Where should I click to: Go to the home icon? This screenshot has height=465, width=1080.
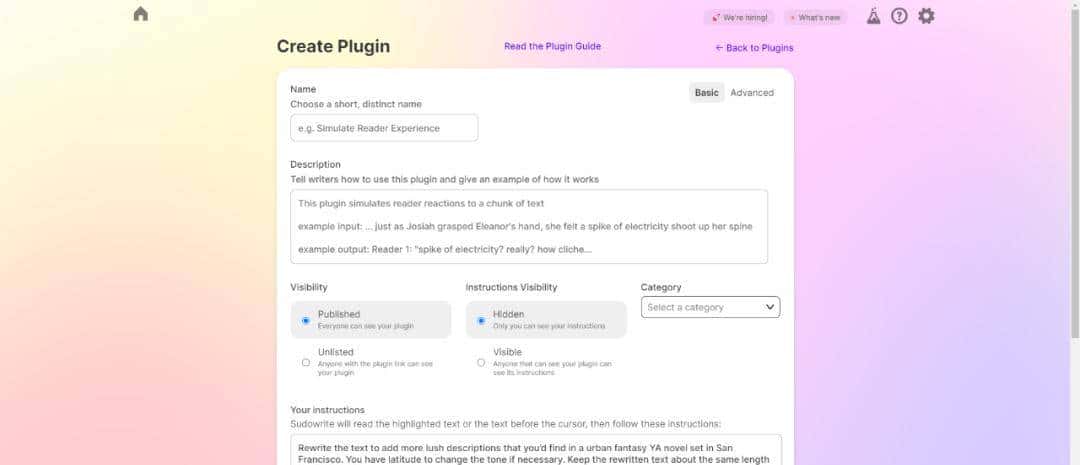141,14
